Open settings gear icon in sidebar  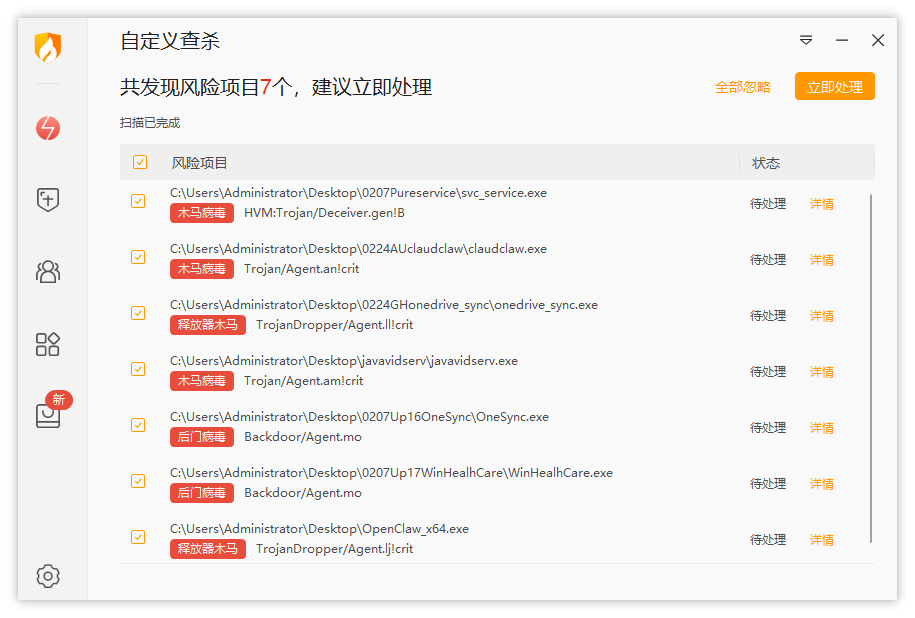pos(48,576)
